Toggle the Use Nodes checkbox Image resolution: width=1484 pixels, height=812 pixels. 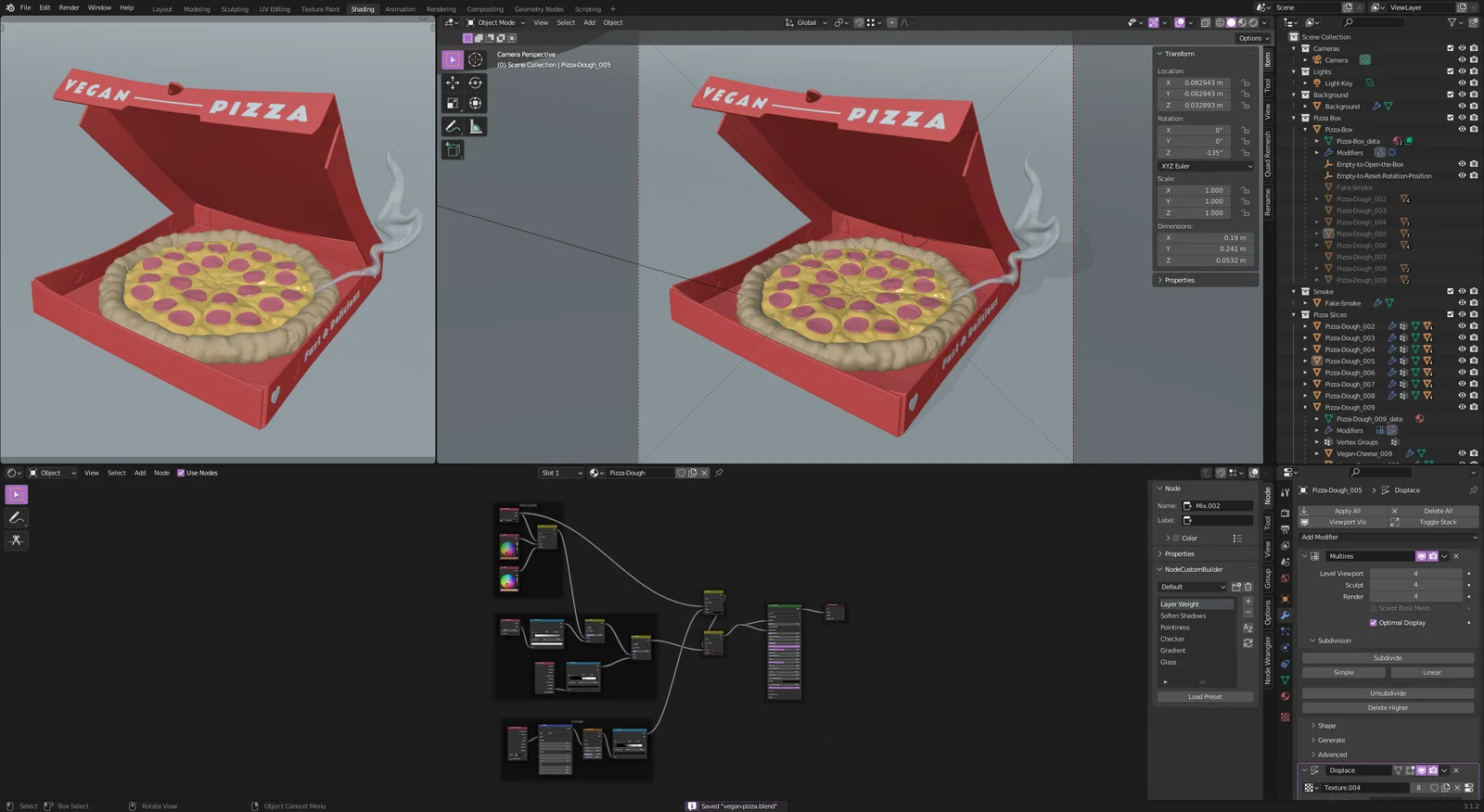181,473
